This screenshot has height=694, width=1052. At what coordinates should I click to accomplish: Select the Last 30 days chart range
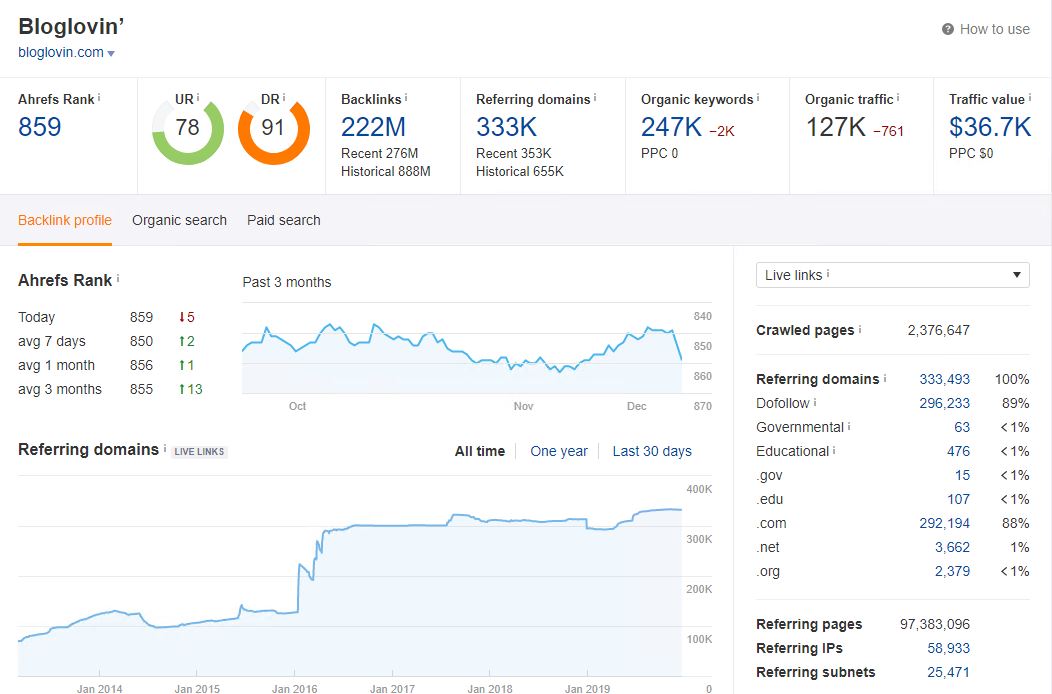(x=652, y=451)
